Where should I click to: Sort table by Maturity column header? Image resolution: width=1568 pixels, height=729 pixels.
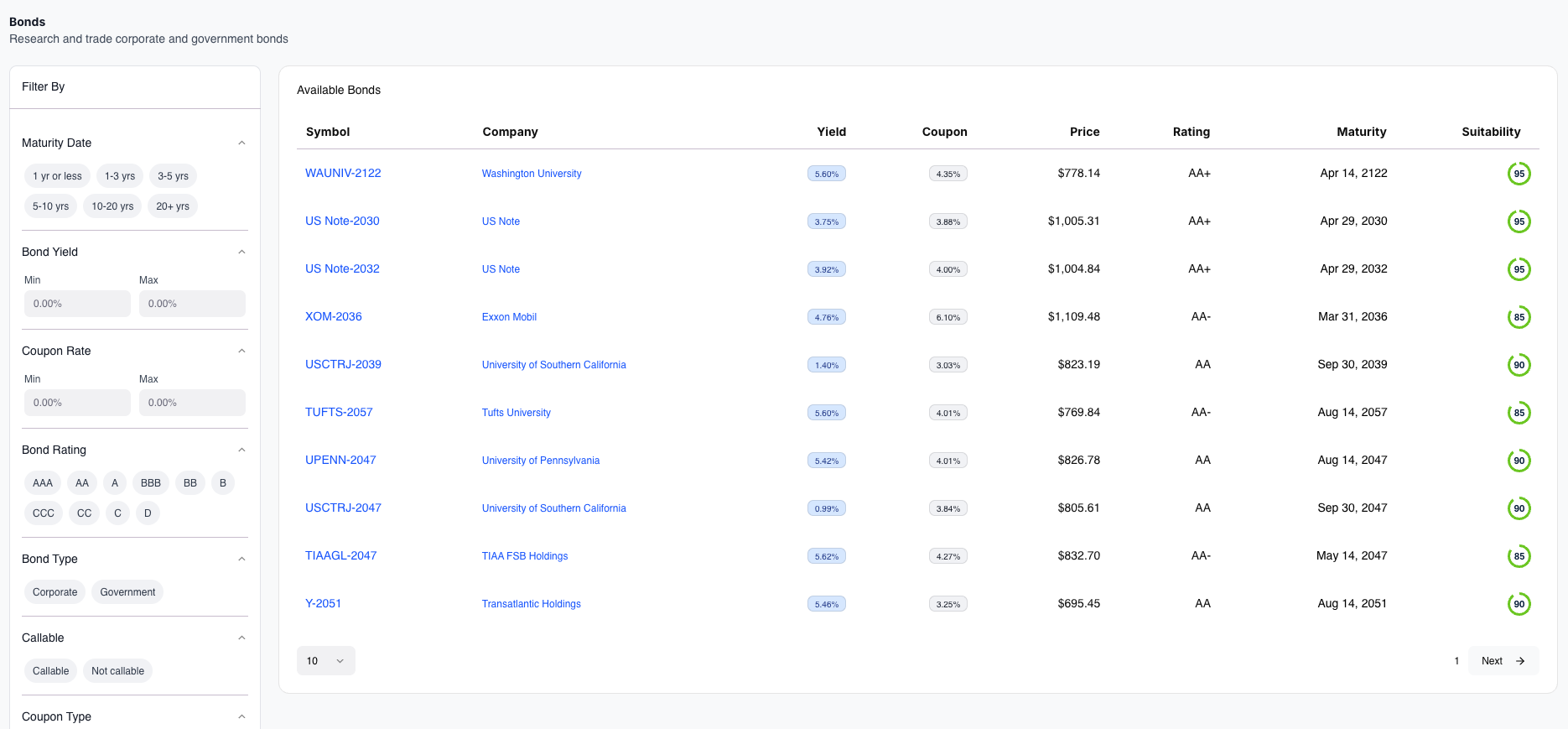coord(1361,132)
